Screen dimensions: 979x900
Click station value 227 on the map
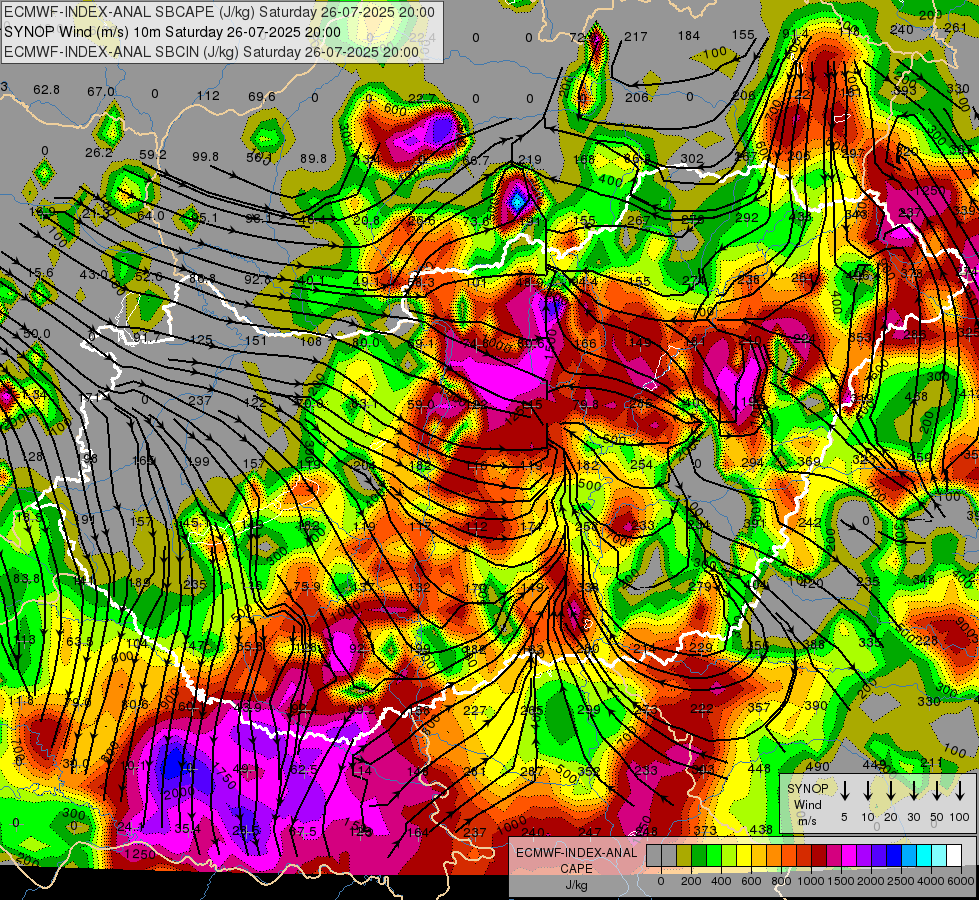pyautogui.click(x=475, y=710)
